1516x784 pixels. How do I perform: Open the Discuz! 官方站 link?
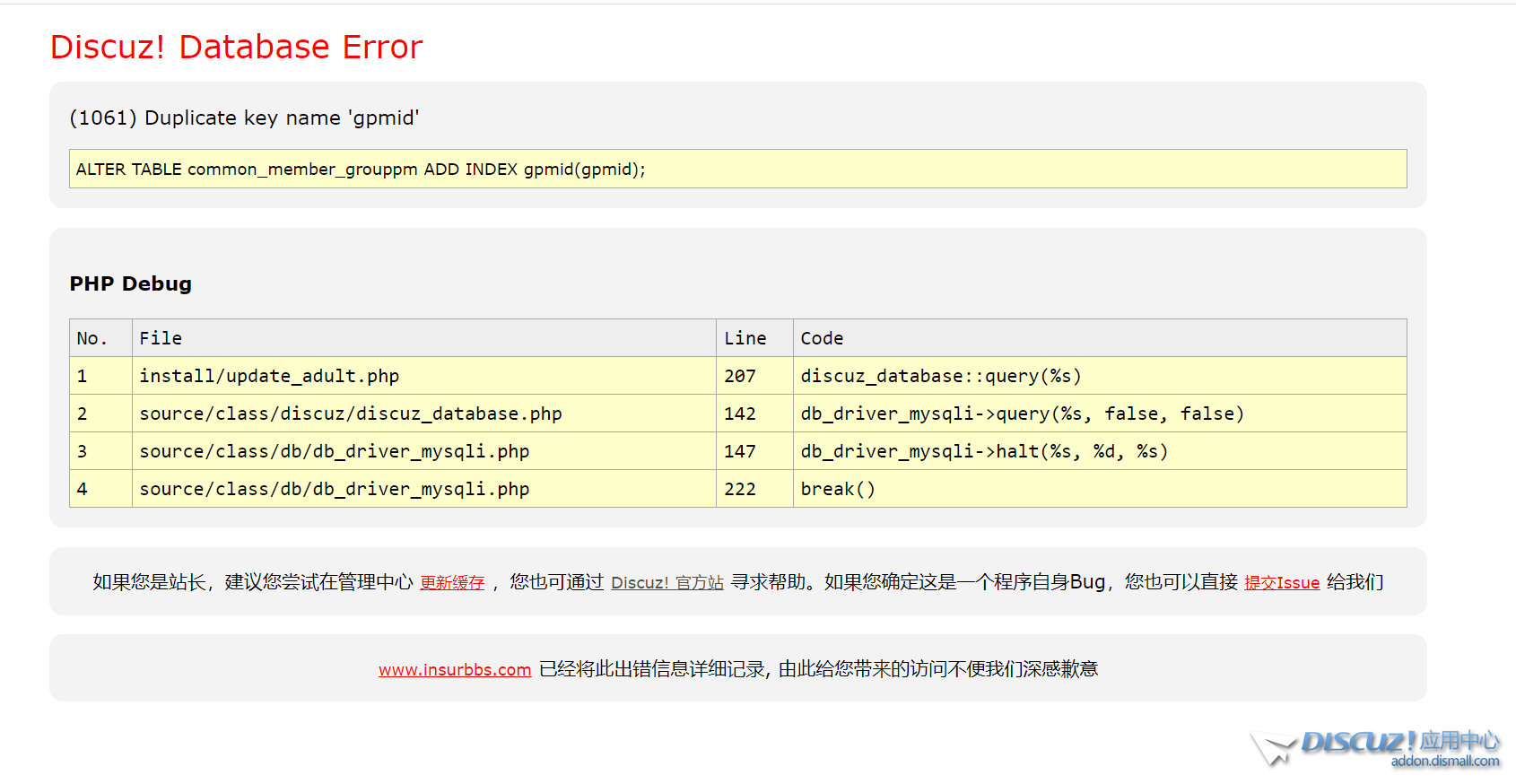click(667, 582)
